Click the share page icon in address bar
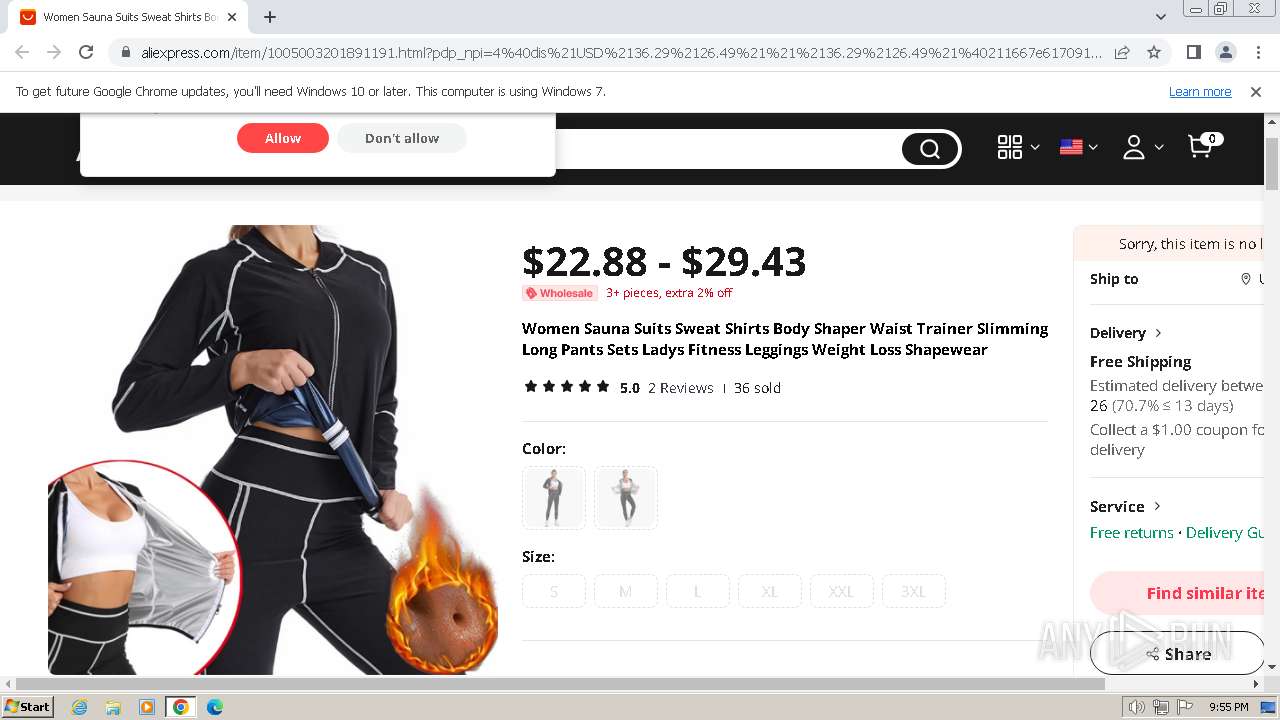This screenshot has width=1280, height=720. point(1122,52)
